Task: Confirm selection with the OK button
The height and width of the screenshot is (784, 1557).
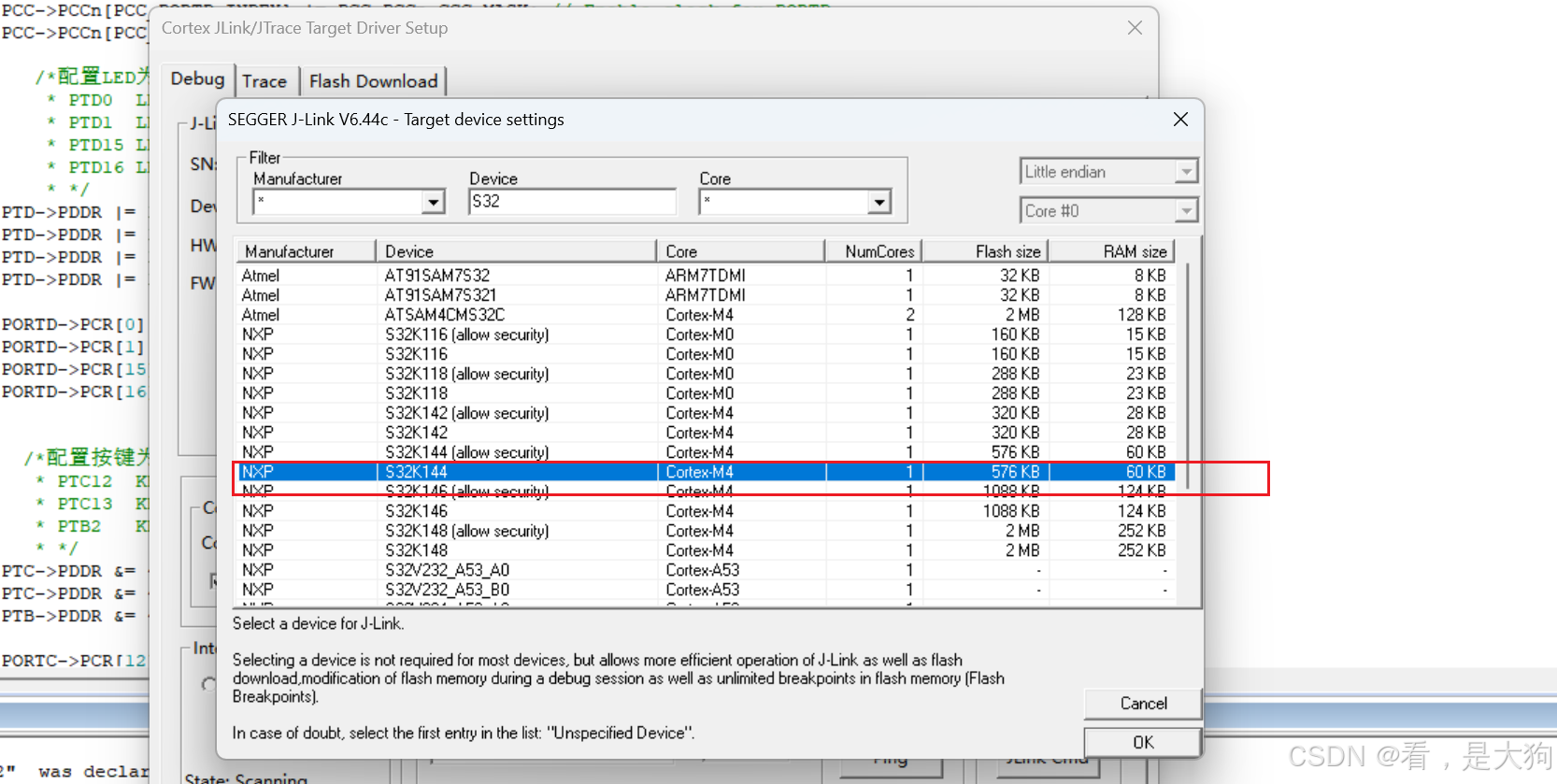Action: (1143, 742)
